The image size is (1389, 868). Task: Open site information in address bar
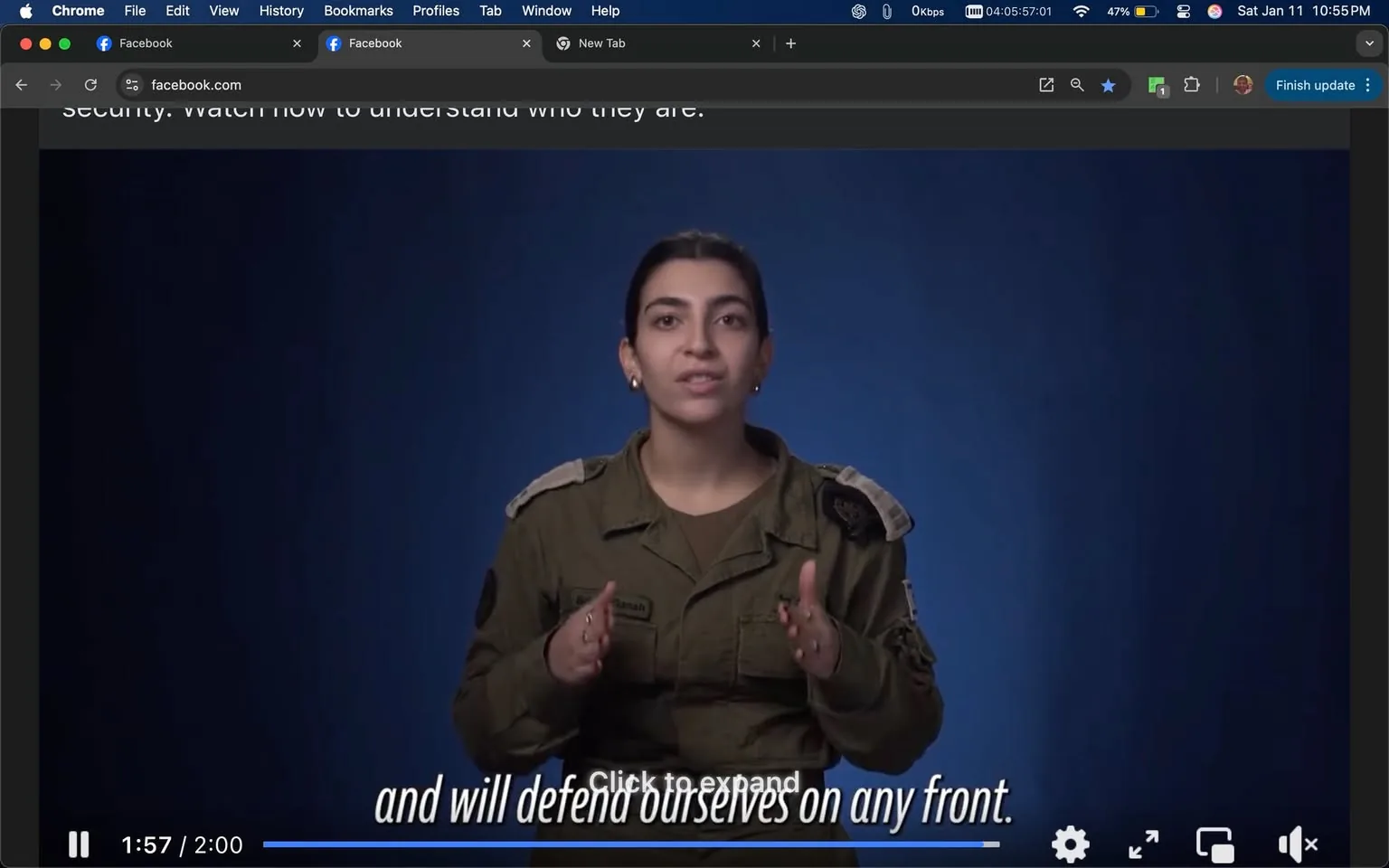pos(132,84)
